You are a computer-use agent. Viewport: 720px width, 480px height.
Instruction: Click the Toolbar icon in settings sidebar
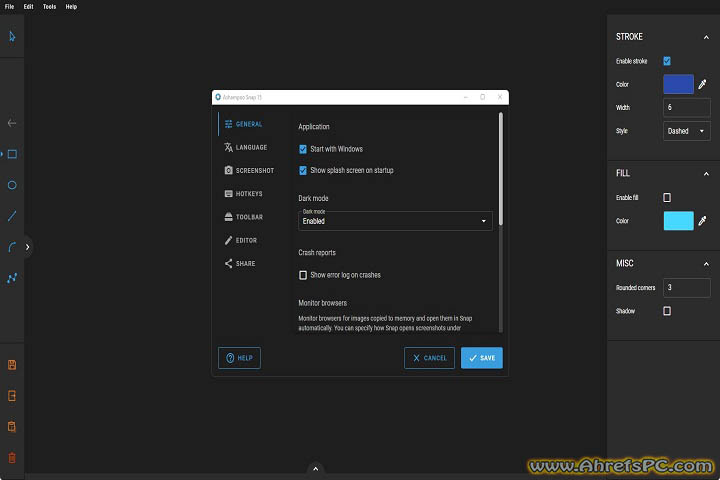[228, 217]
